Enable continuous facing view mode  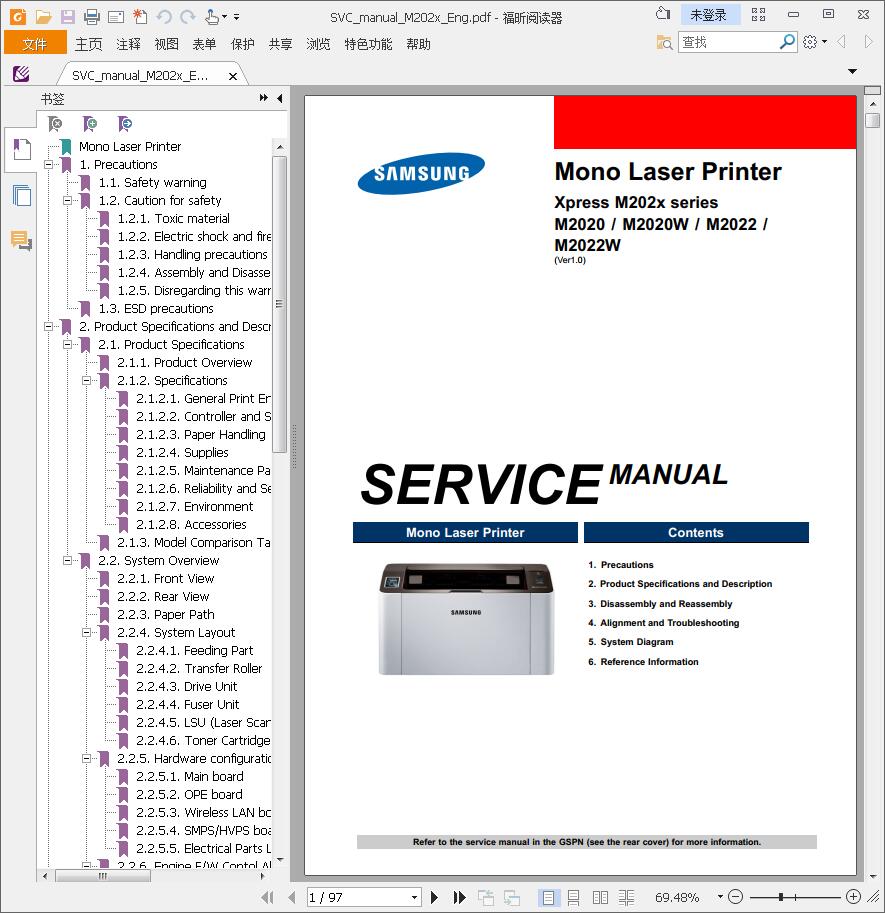[626, 897]
